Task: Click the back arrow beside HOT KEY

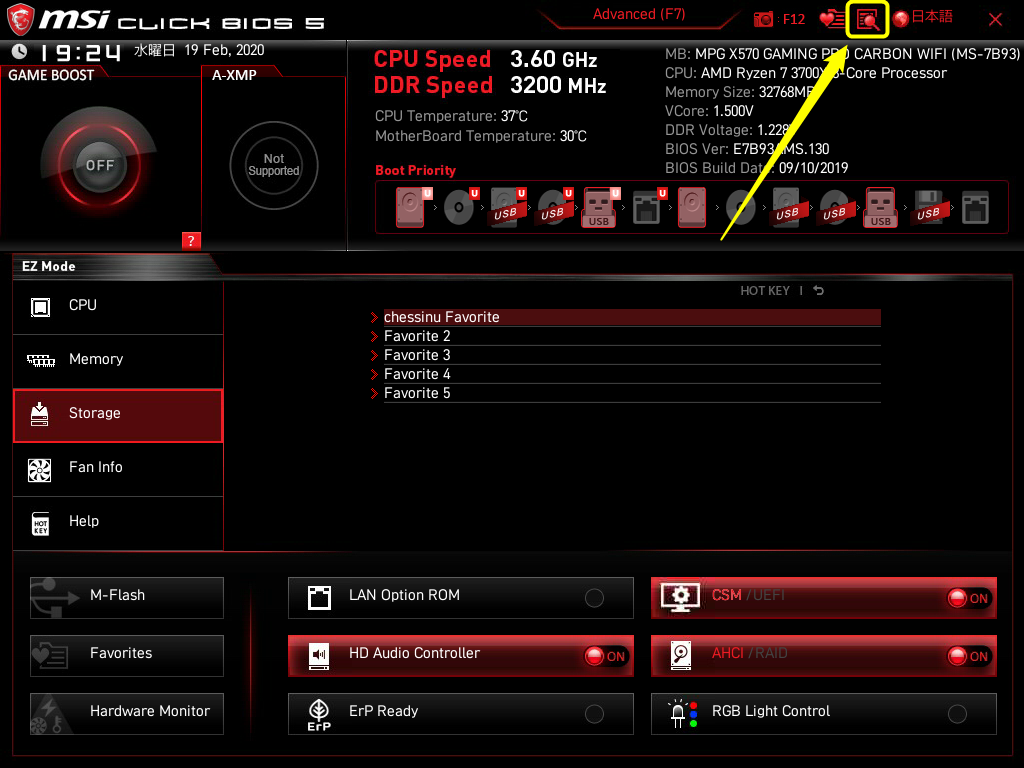Action: click(x=818, y=291)
